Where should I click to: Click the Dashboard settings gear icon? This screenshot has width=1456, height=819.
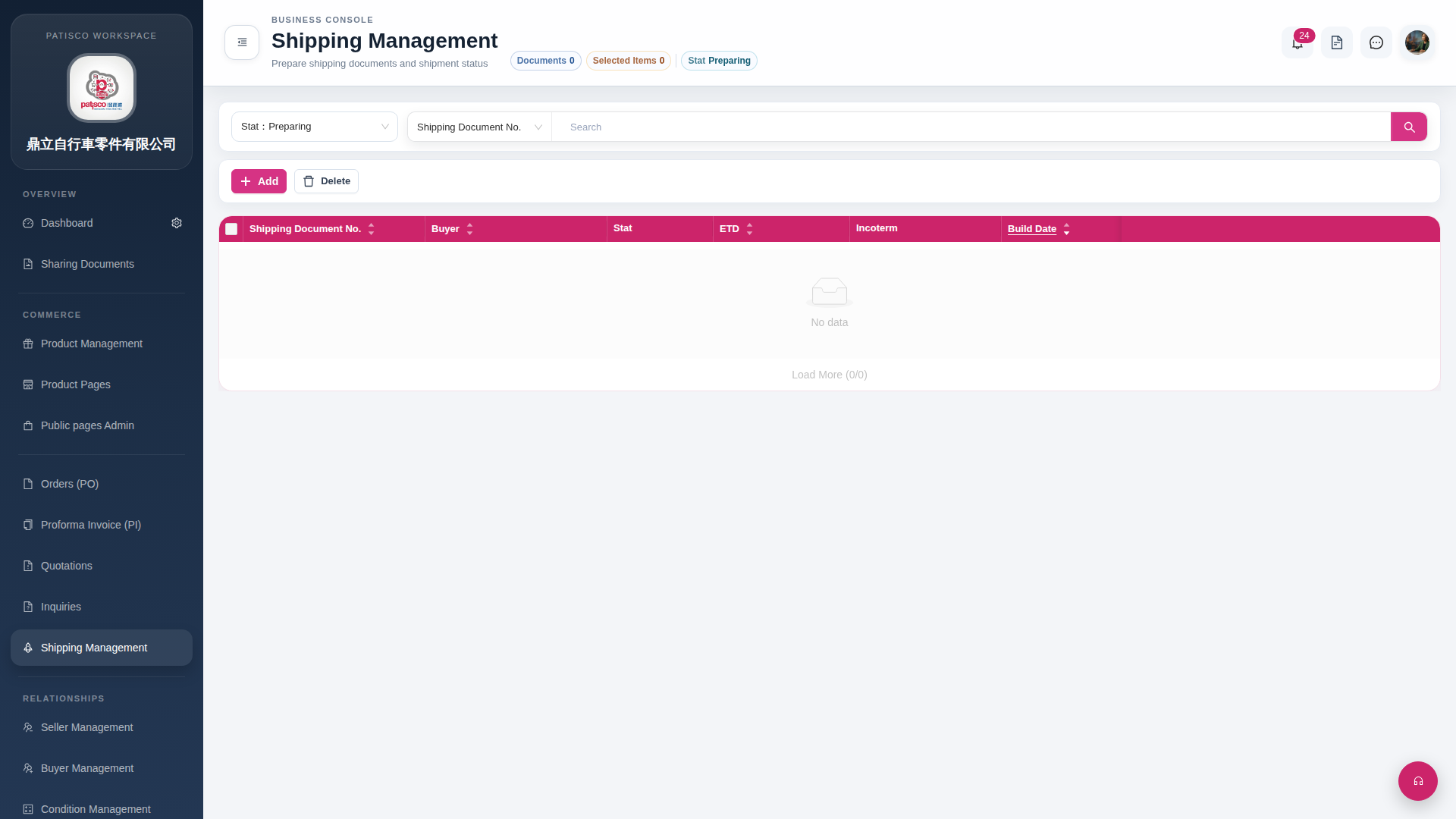click(x=177, y=223)
